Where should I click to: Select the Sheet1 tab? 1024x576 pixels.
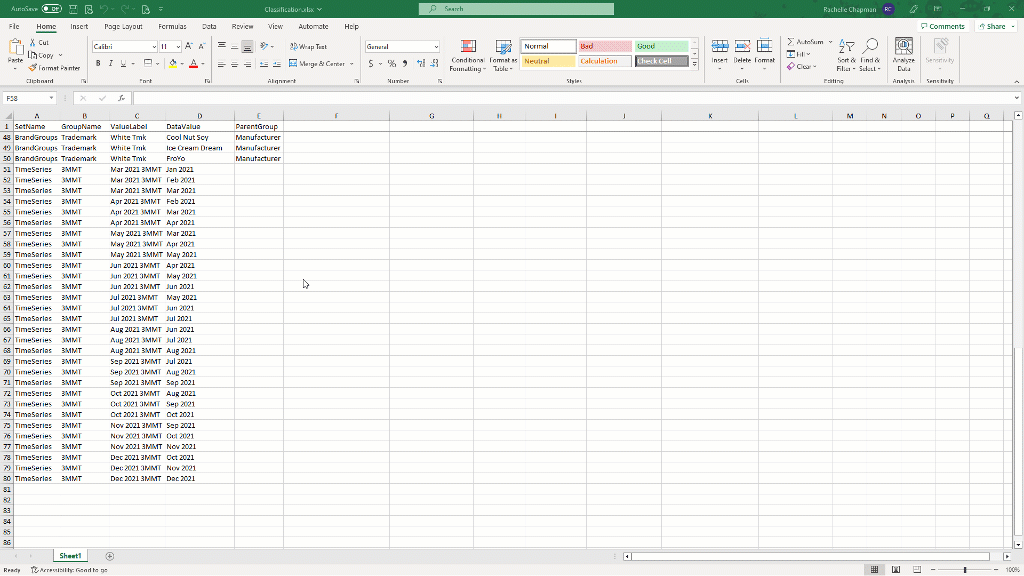pyautogui.click(x=71, y=556)
